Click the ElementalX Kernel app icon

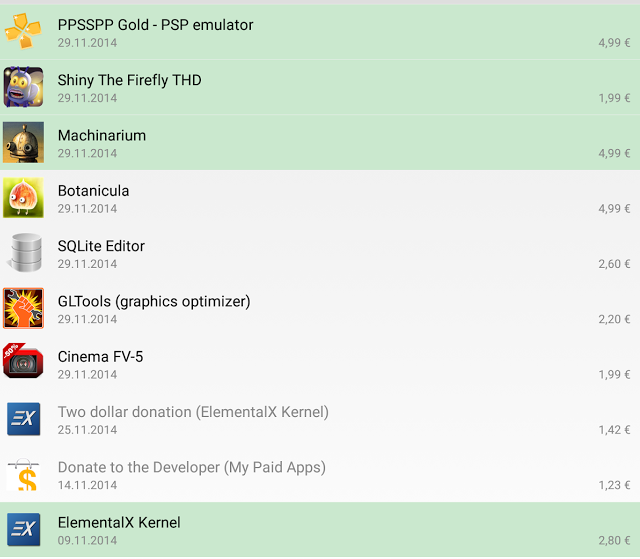coord(23,529)
